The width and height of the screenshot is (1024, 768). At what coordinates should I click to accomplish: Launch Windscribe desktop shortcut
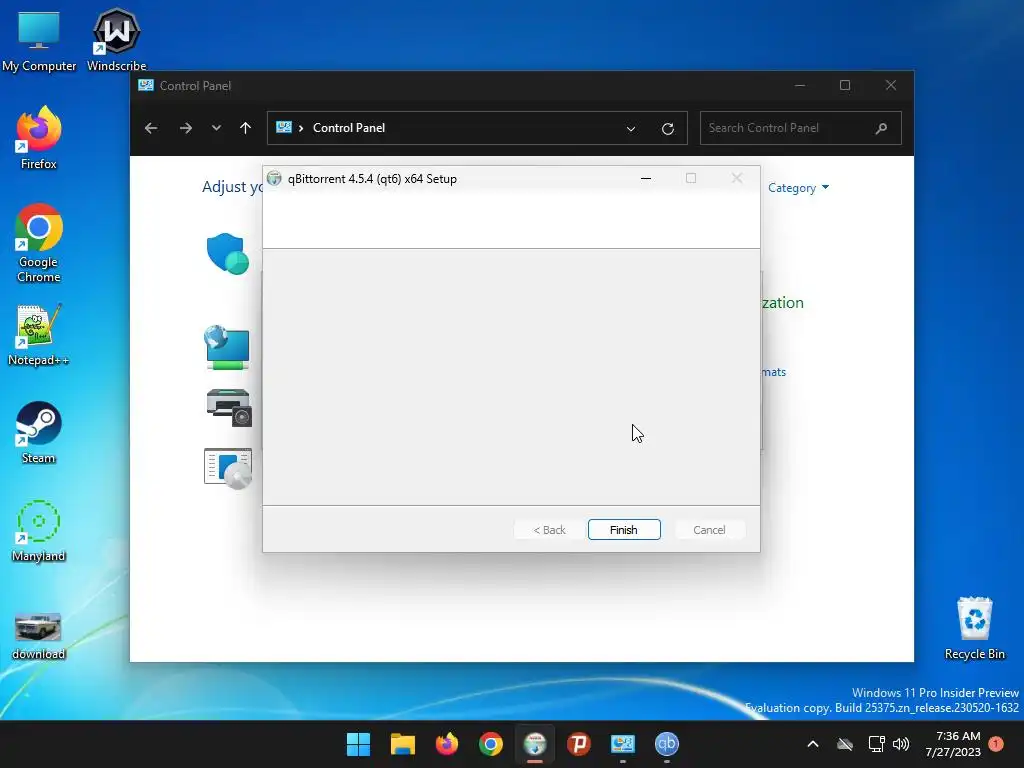[x=116, y=40]
